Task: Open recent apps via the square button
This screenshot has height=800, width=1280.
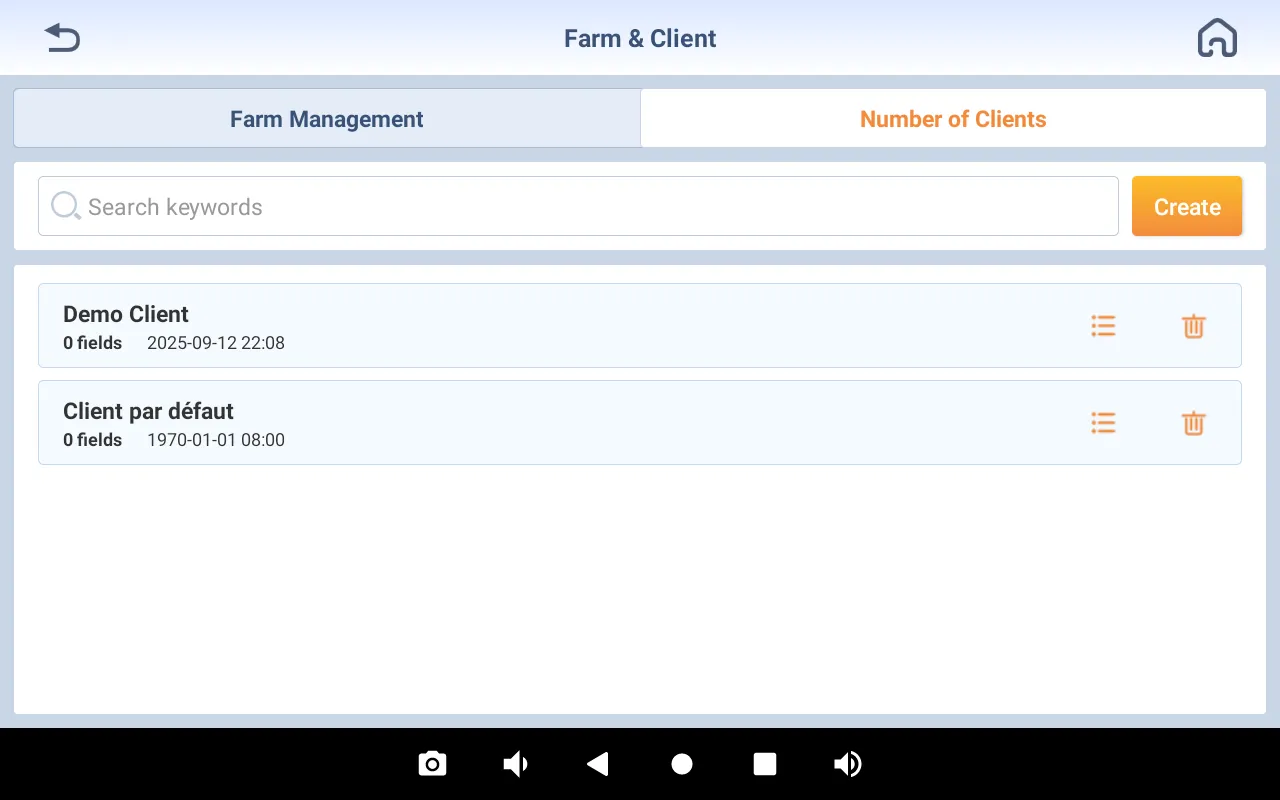Action: [765, 764]
